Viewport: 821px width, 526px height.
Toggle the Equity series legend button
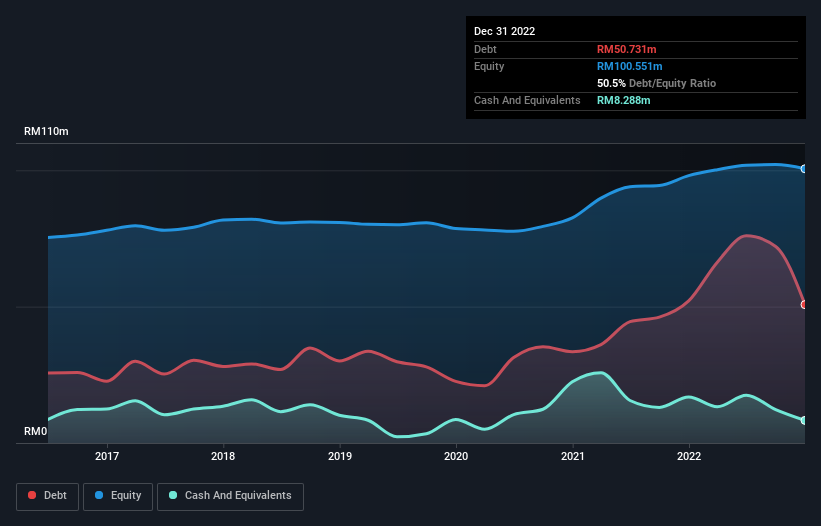(x=118, y=496)
